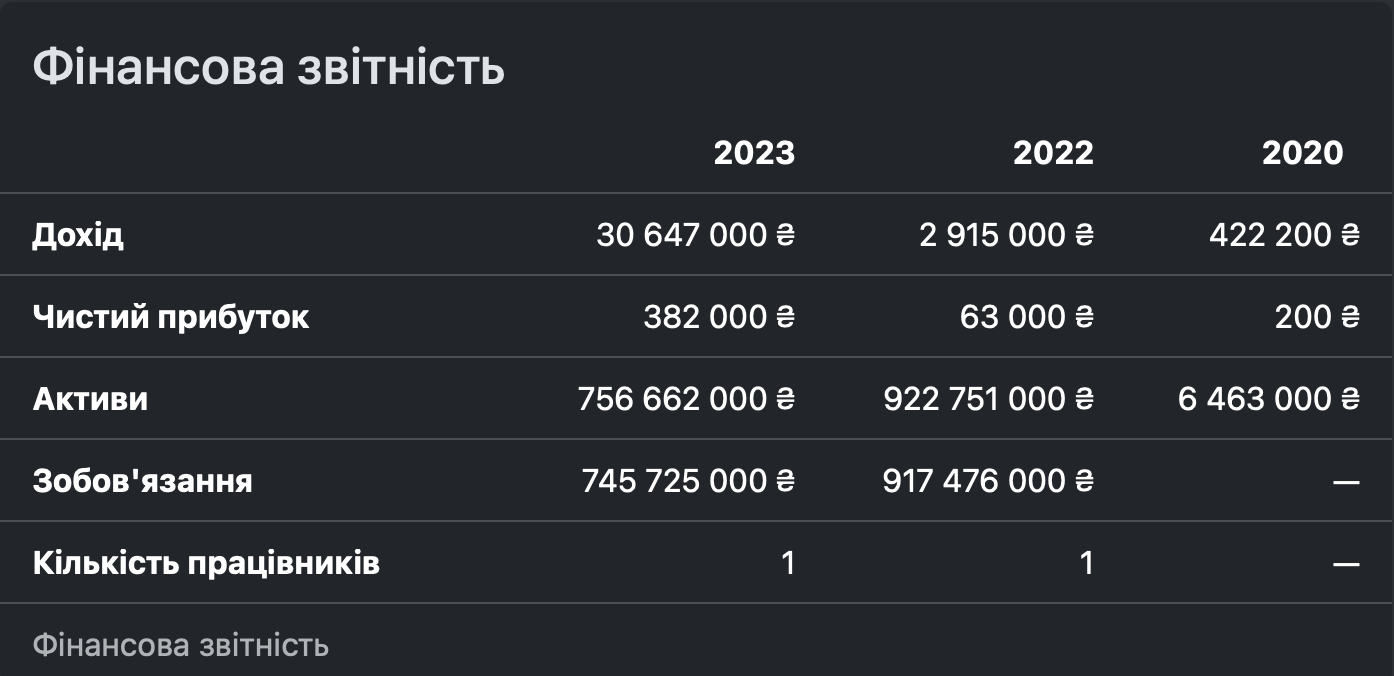Select the 2023 income value 30 647 000 ₴

coord(695,235)
